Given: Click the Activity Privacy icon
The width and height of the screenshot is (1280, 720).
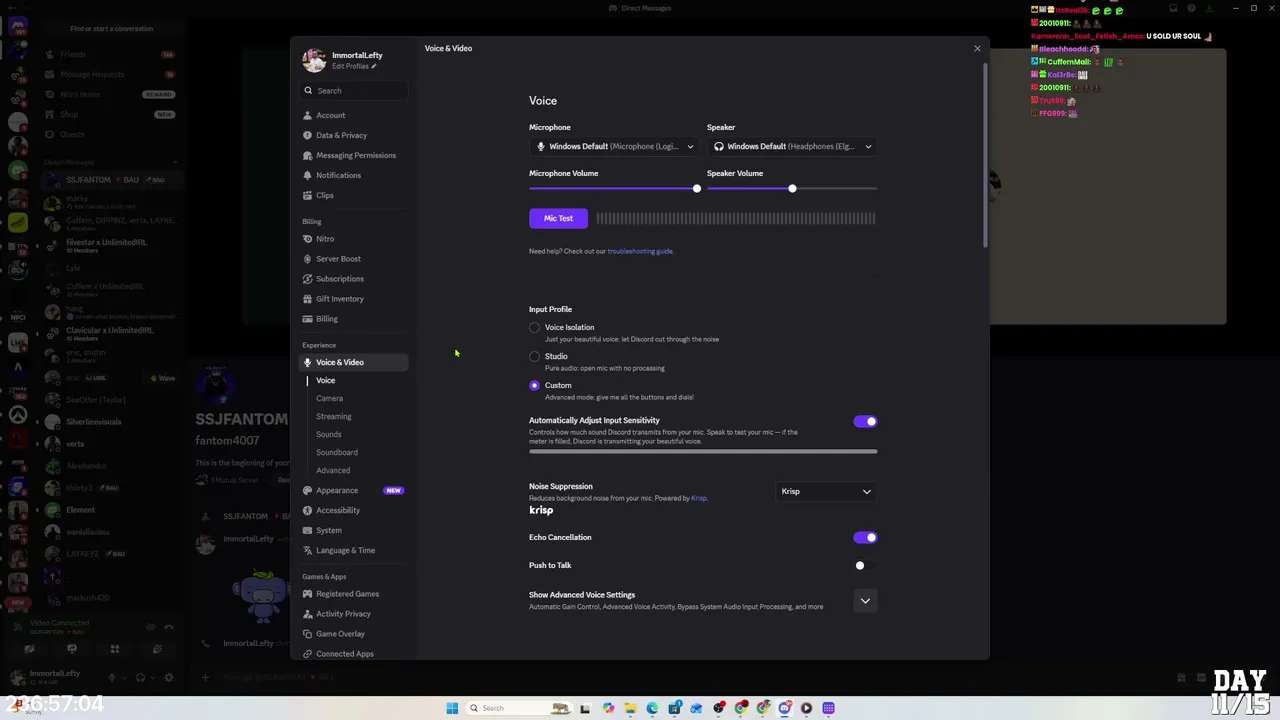Looking at the screenshot, I should 308,614.
